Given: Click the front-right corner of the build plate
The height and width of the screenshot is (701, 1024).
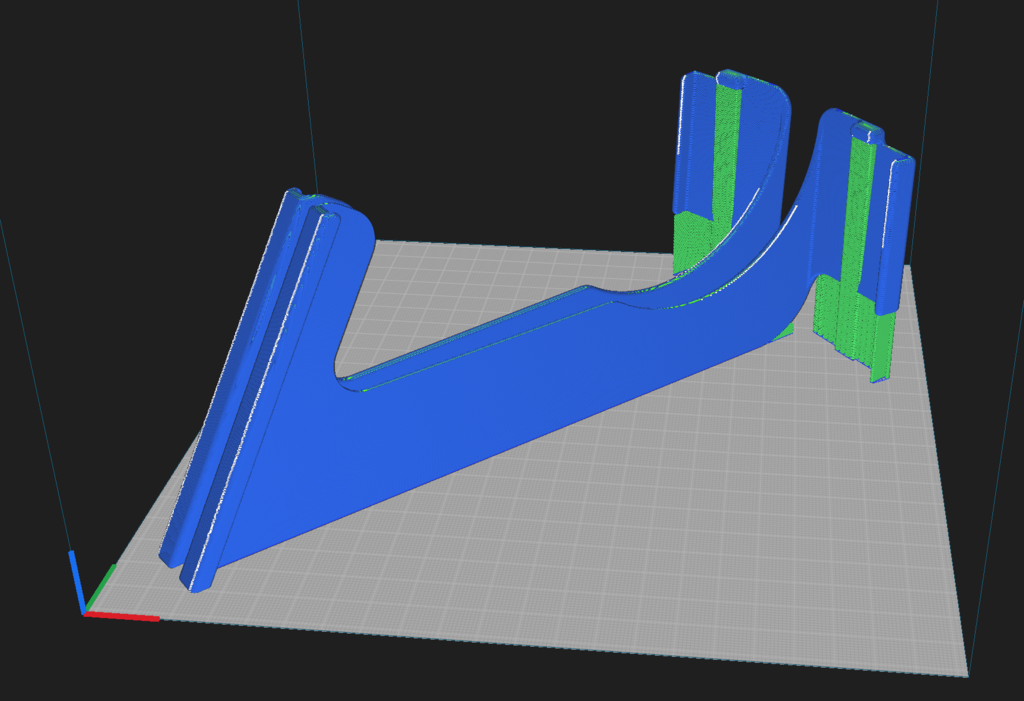Looking at the screenshot, I should click(965, 673).
